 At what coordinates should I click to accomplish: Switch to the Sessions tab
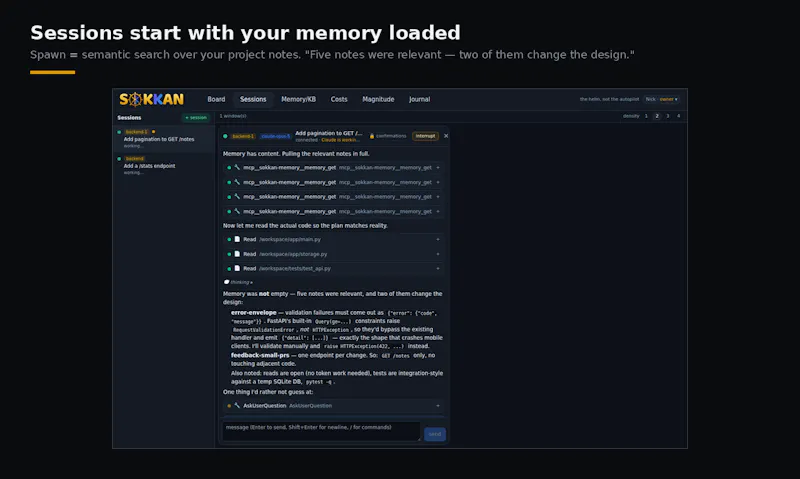pyautogui.click(x=253, y=99)
